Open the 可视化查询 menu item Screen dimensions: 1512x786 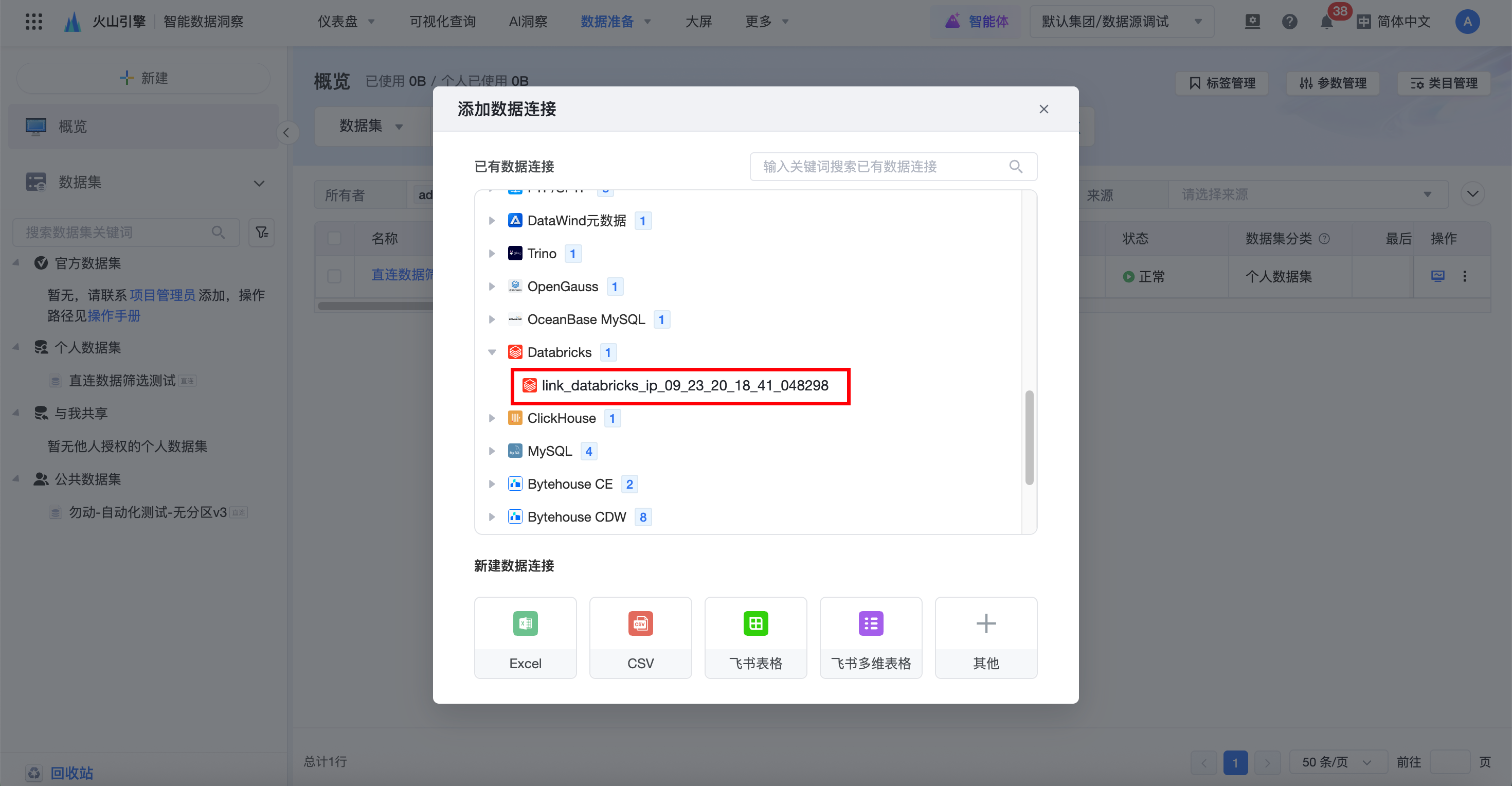[442, 22]
